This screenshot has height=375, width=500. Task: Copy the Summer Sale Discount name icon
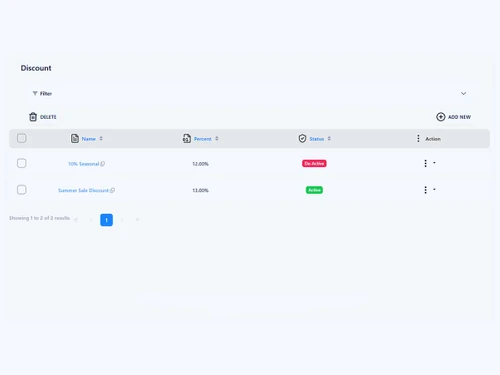pos(112,190)
